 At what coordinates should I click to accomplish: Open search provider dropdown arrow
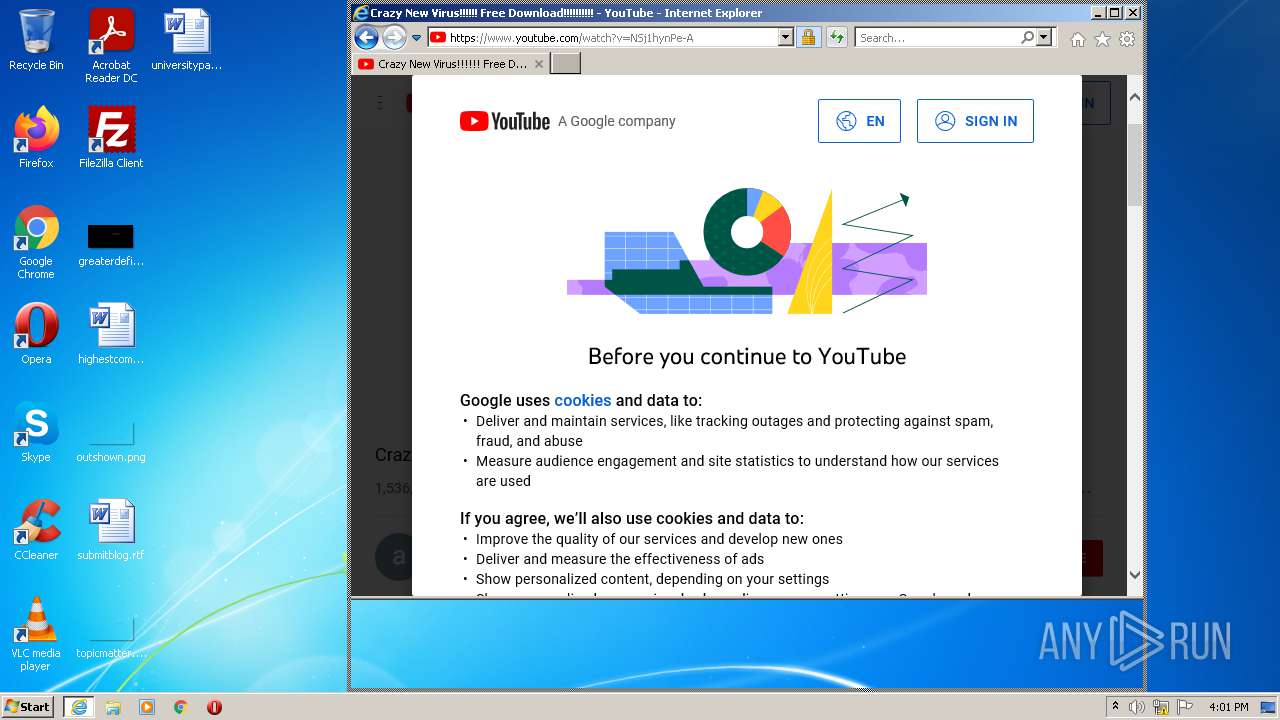pyautogui.click(x=1044, y=38)
